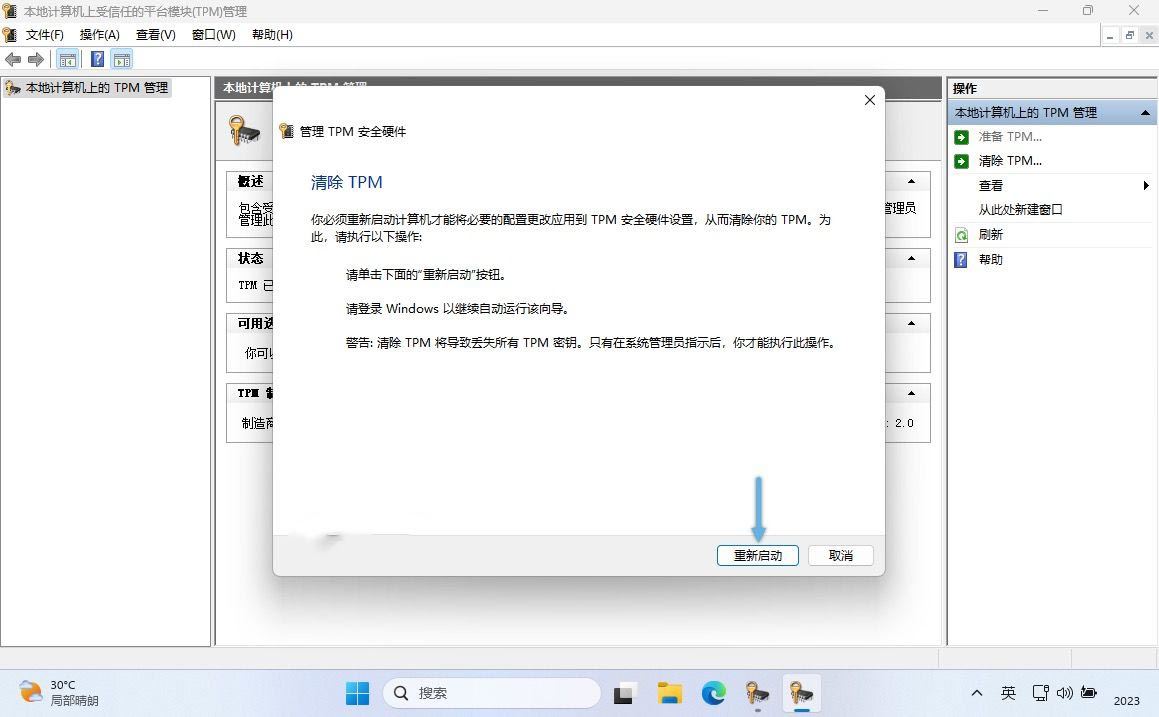
Task: Collapse the 状态 section using its arrow
Action: (911, 258)
